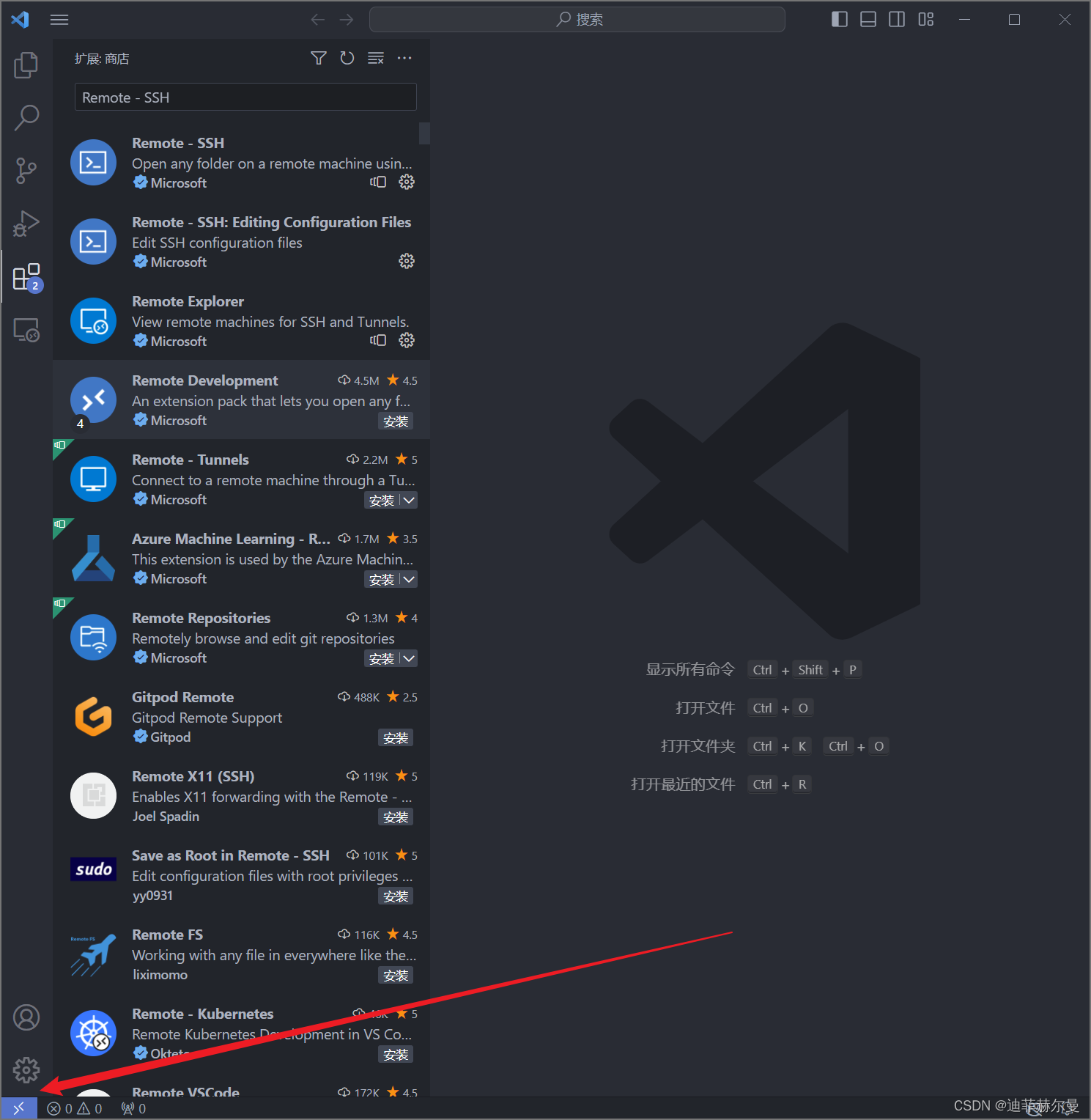Open the Remote - SSH extension entry

241,162
